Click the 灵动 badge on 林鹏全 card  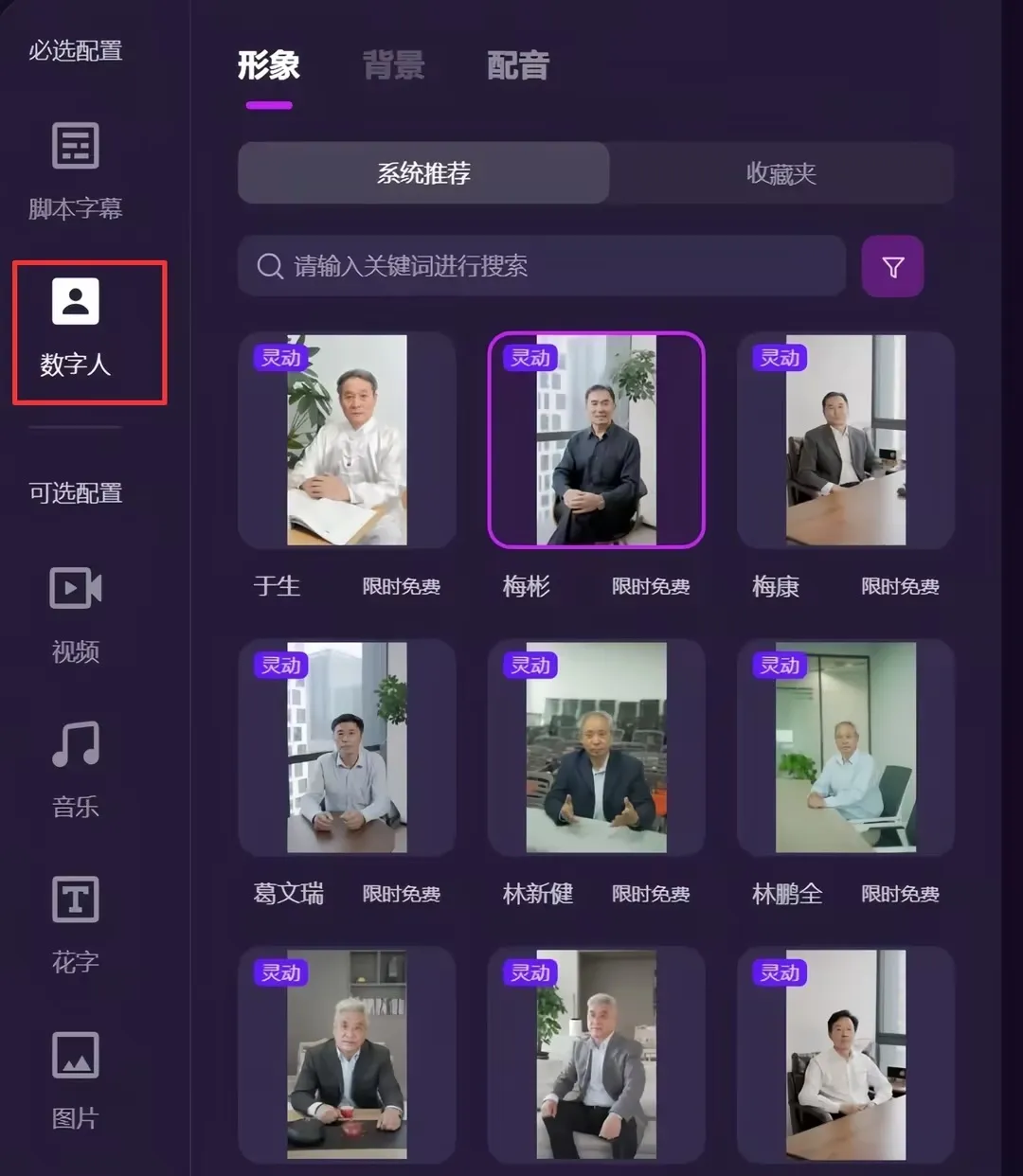point(781,666)
